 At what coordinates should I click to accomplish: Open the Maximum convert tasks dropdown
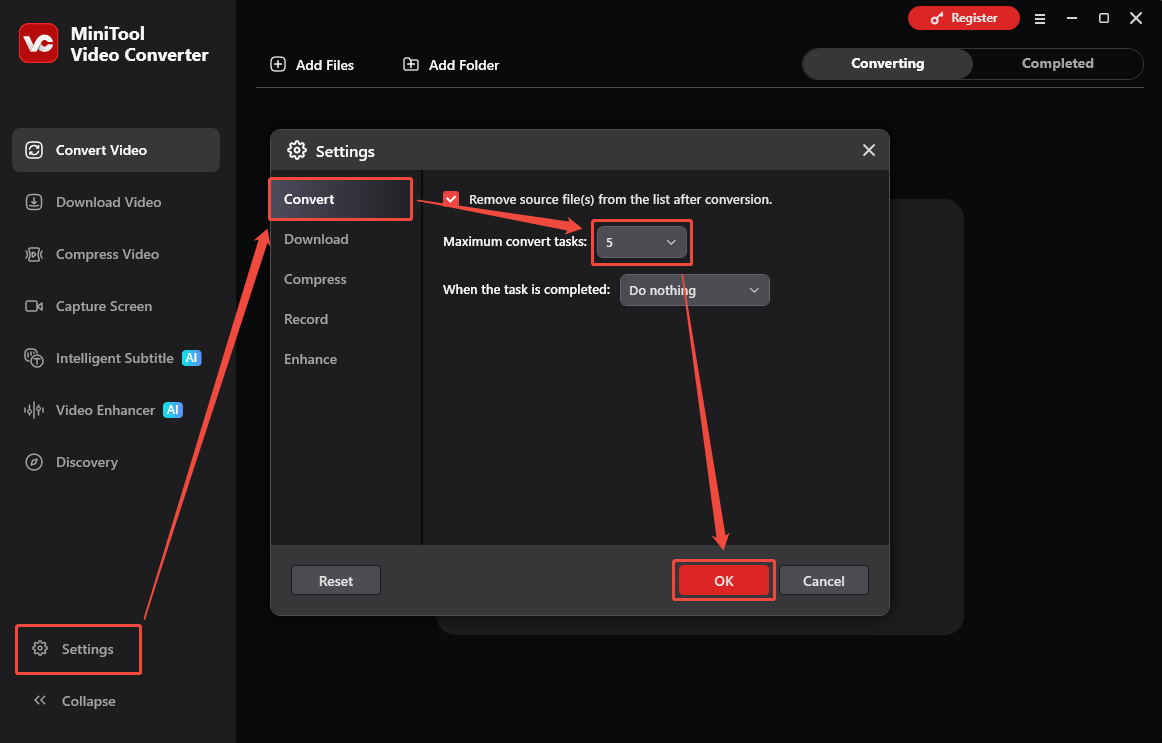coord(641,242)
